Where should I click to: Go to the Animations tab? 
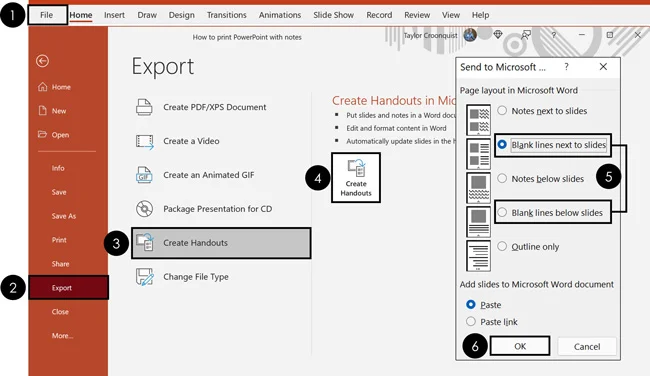pos(280,15)
